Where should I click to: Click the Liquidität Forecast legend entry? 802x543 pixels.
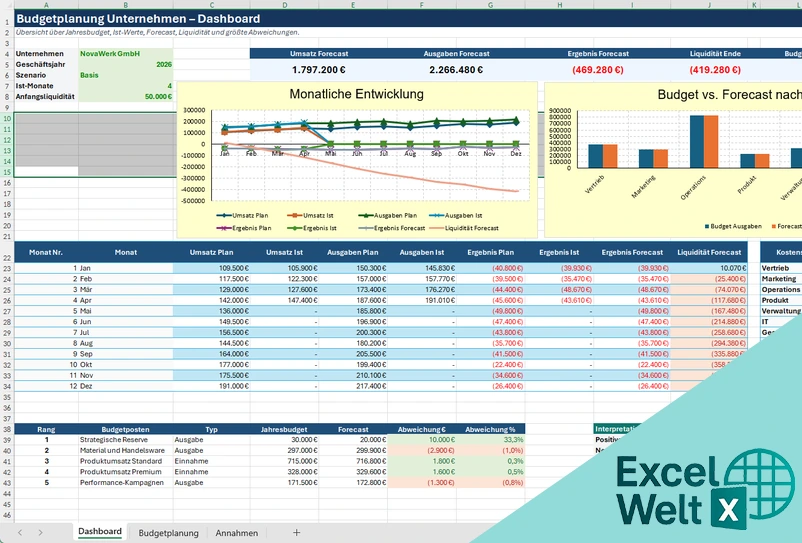point(464,228)
